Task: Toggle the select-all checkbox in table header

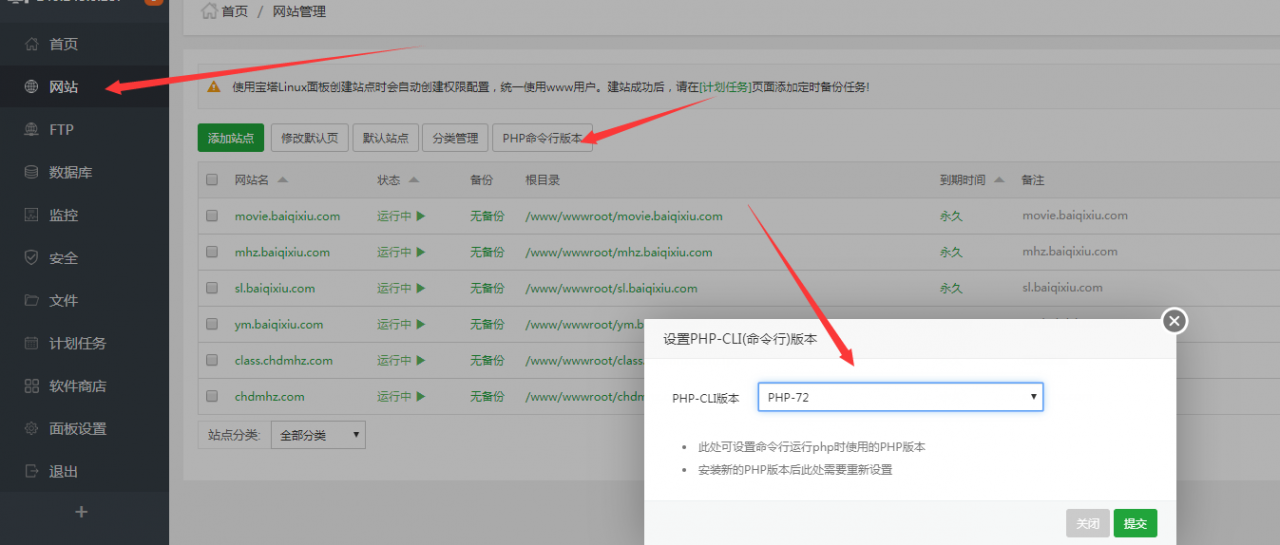Action: pyautogui.click(x=211, y=180)
